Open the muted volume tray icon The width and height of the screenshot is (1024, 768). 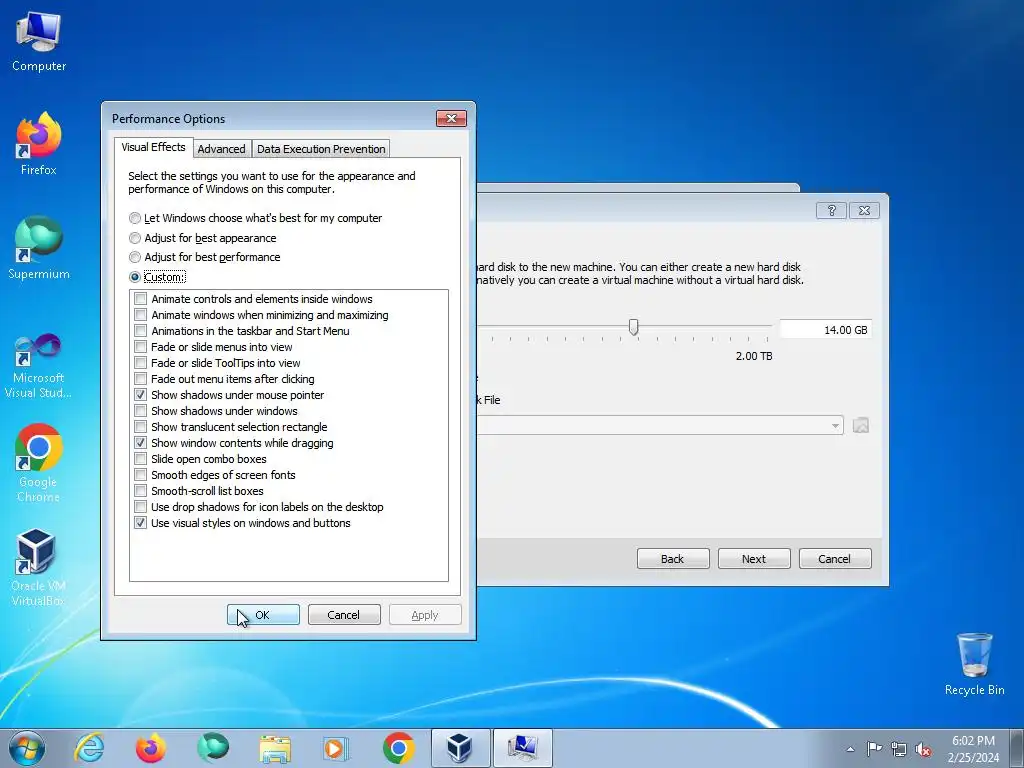coord(923,749)
